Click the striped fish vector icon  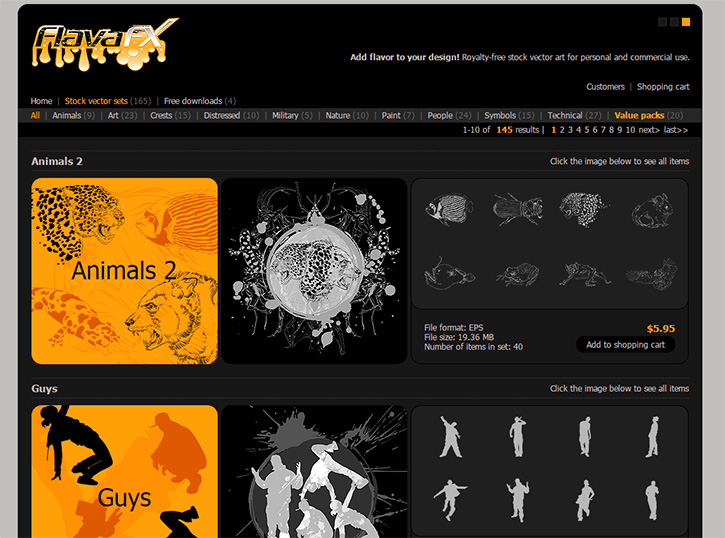point(449,209)
